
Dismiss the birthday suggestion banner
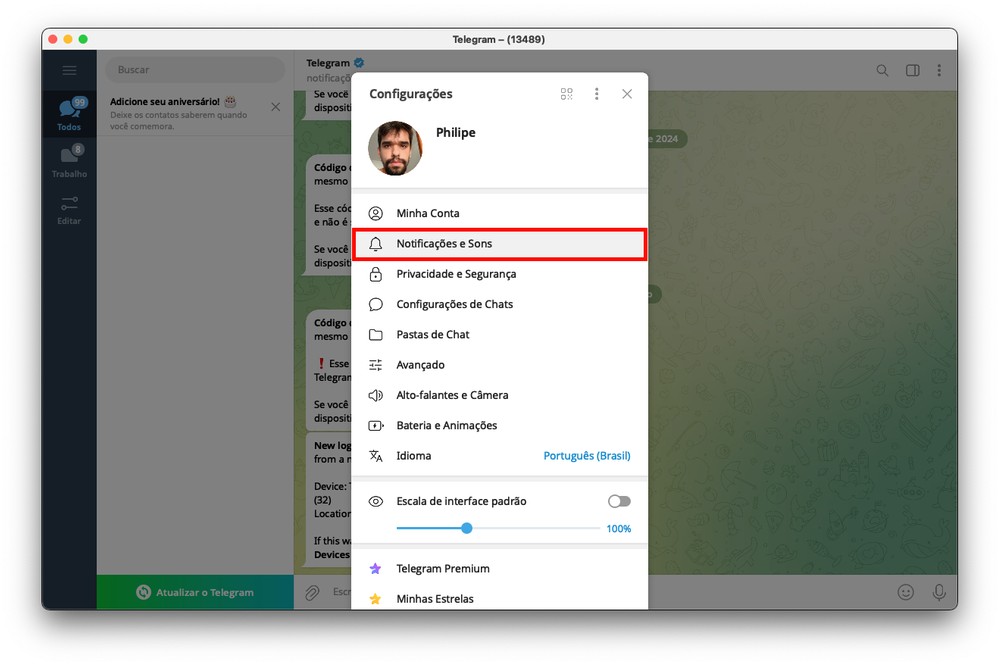point(276,107)
